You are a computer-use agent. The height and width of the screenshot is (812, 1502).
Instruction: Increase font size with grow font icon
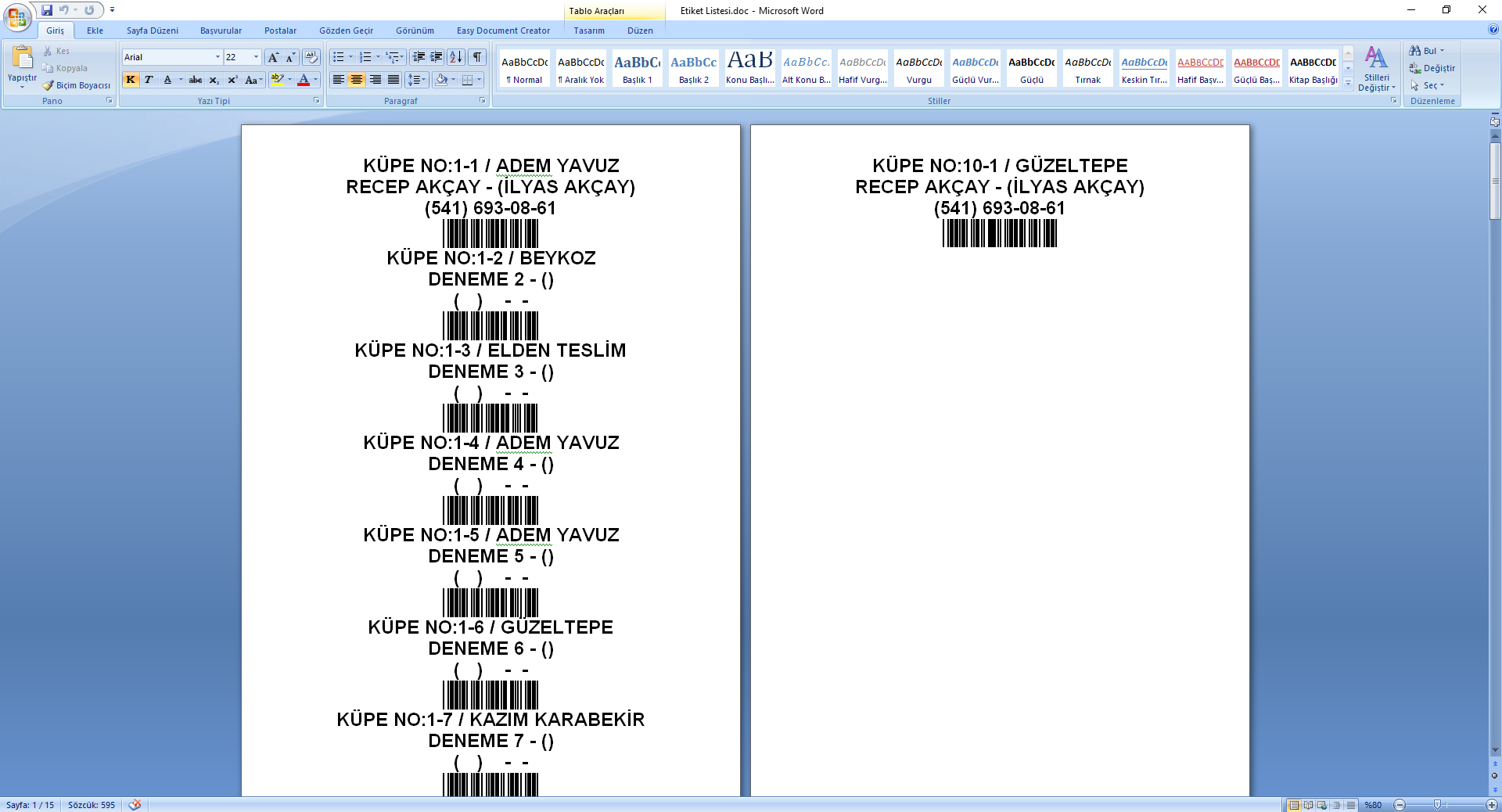coord(272,57)
